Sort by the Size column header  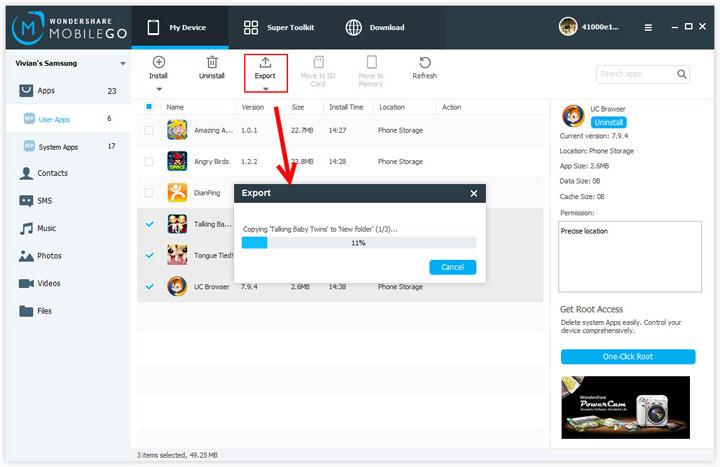(x=298, y=107)
